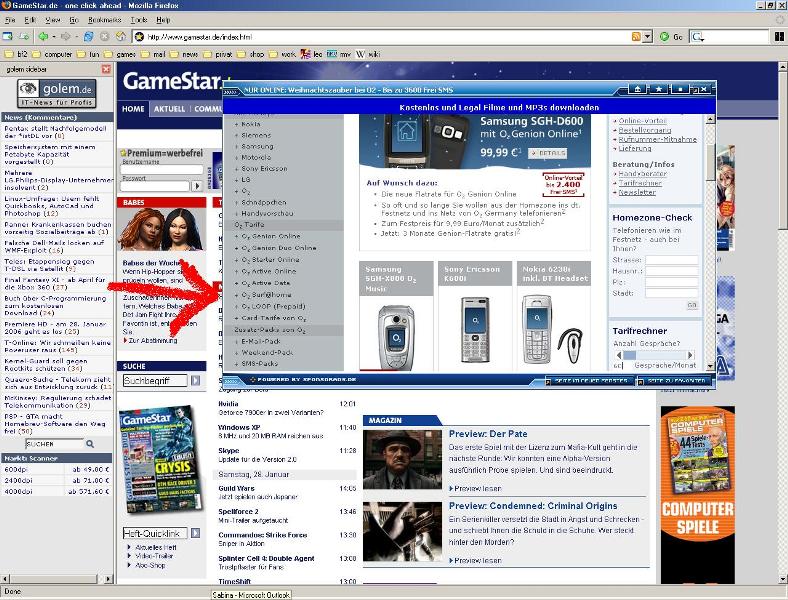The image size is (788, 600).
Task: Click the main page vertical scrollbar up arrow
Action: click(782, 66)
